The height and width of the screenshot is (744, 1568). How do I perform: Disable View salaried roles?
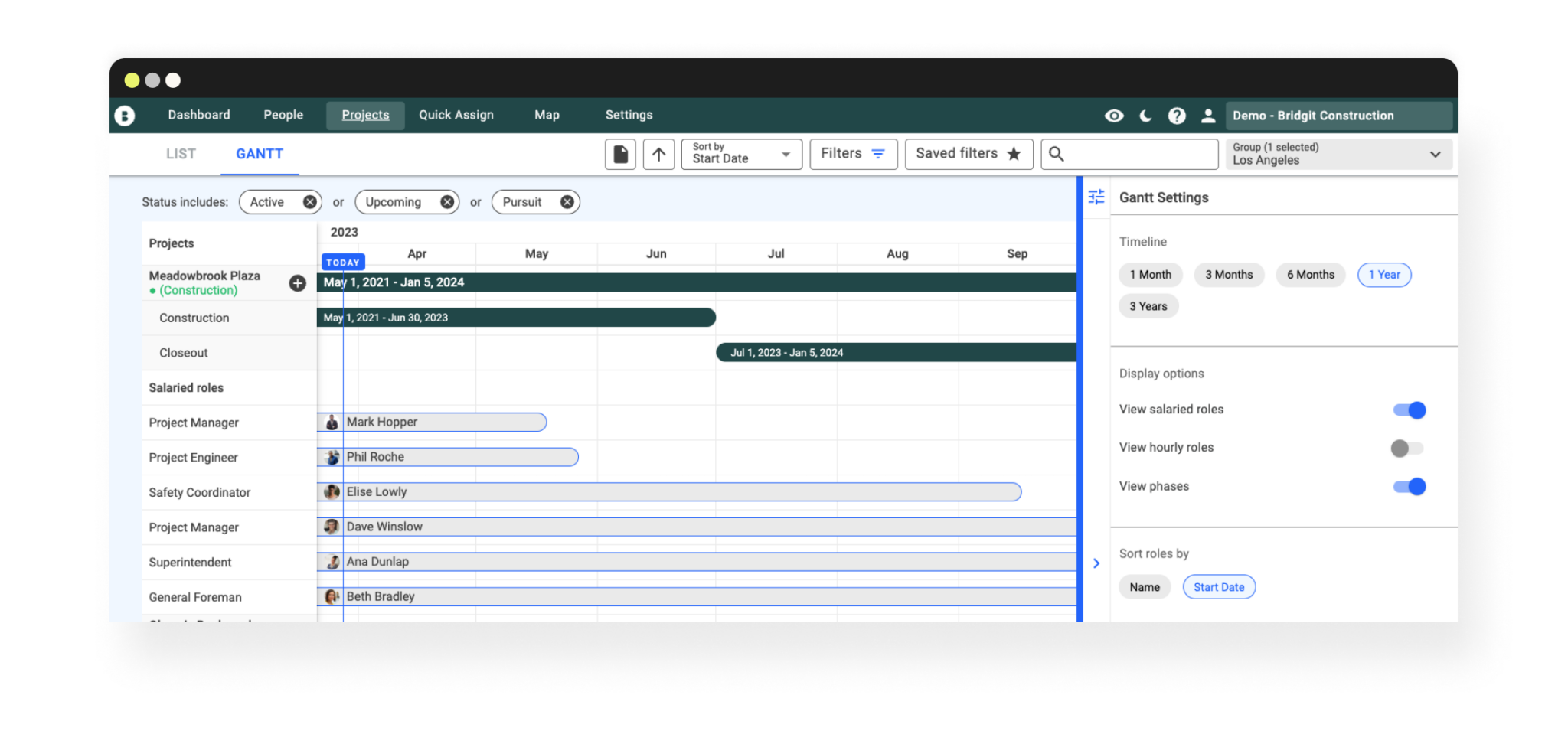coord(1411,410)
